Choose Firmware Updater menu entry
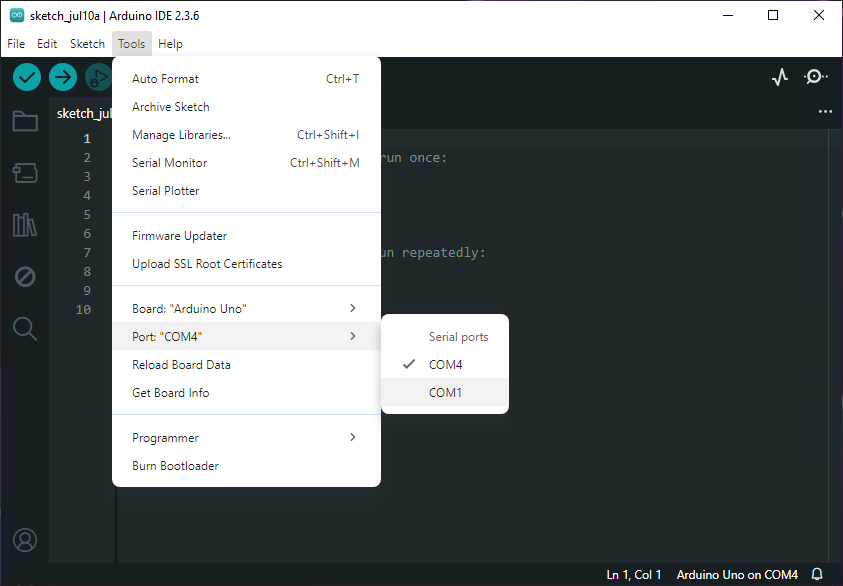 (246, 235)
